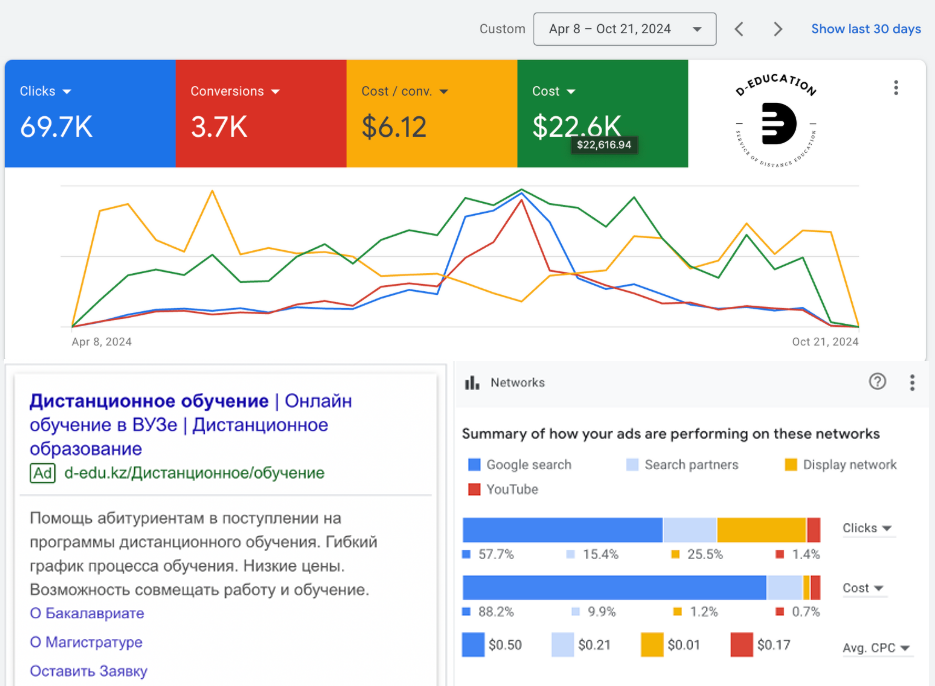Go to previous date range arrow
This screenshot has height=686, width=935.
739,29
